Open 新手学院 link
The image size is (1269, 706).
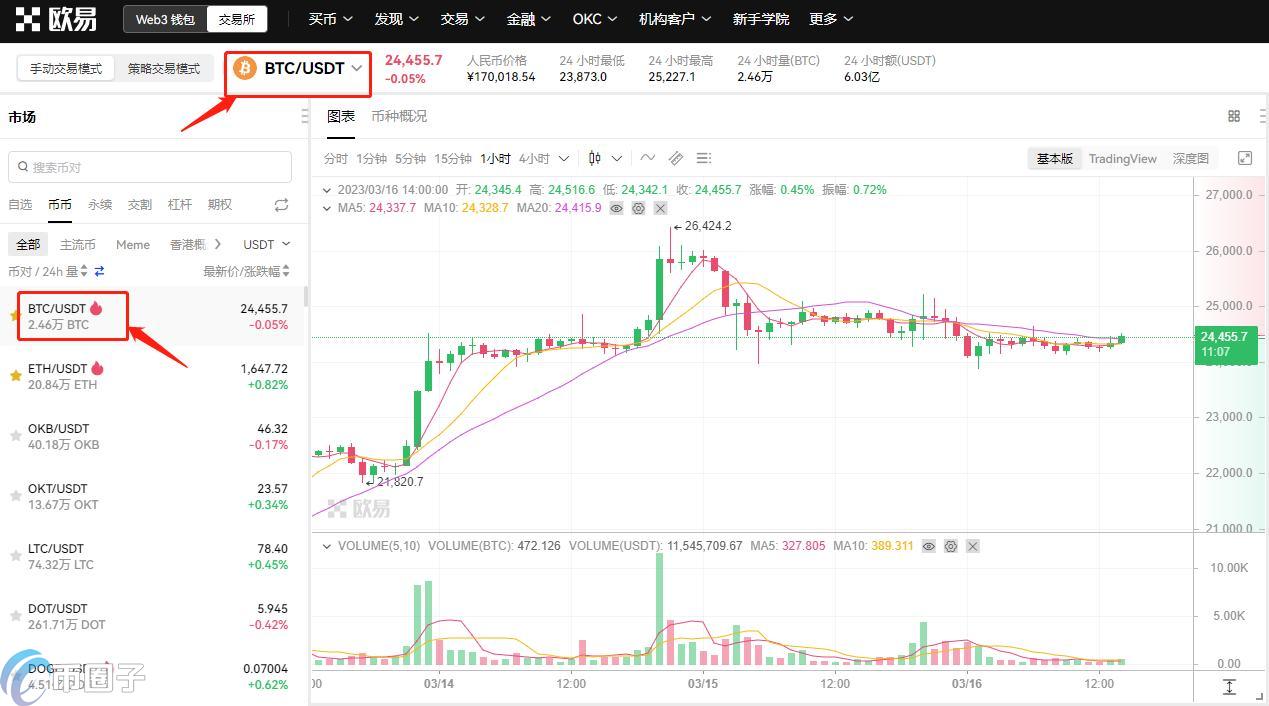pos(760,19)
